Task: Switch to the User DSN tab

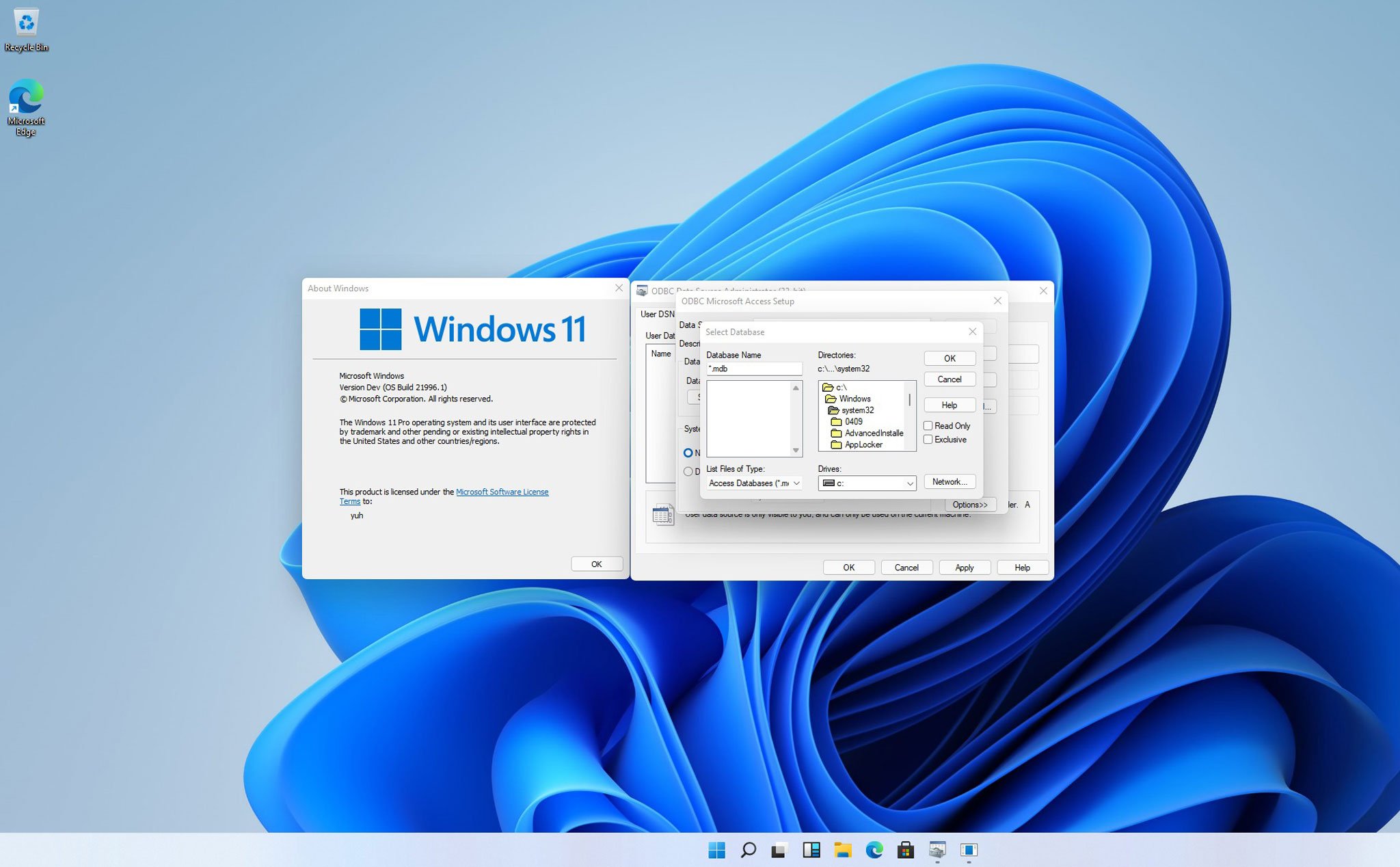Action: point(657,314)
